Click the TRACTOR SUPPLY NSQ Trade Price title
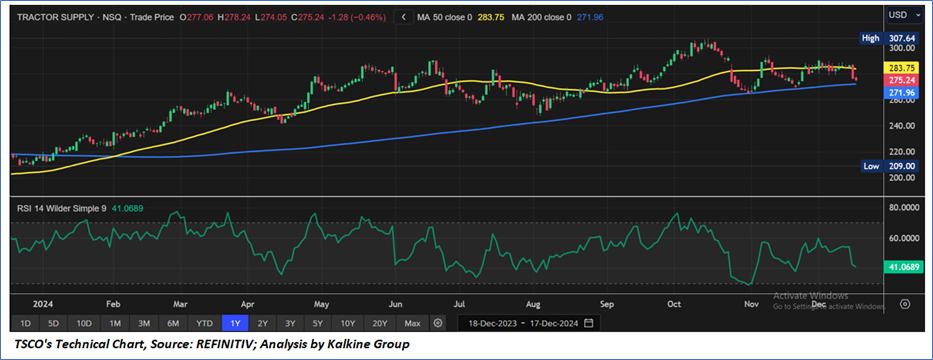The height and width of the screenshot is (360, 933). click(x=96, y=18)
